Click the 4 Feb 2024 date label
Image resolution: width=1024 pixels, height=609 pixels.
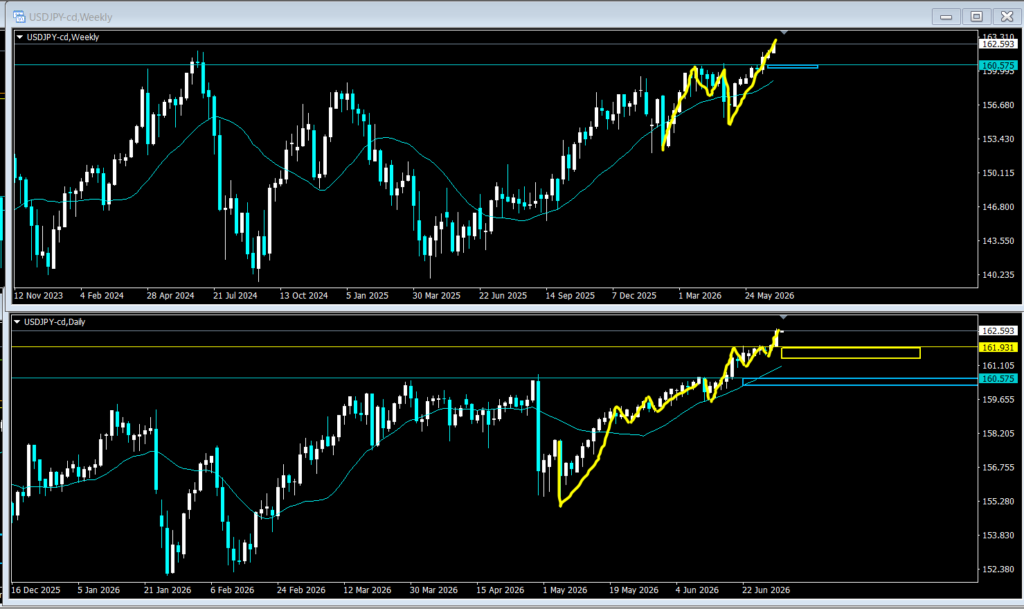102,296
